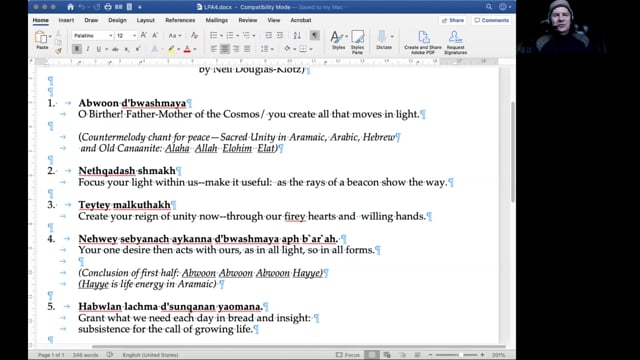Decrease paragraph indent
The height and width of the screenshot is (360, 640).
tap(268, 36)
